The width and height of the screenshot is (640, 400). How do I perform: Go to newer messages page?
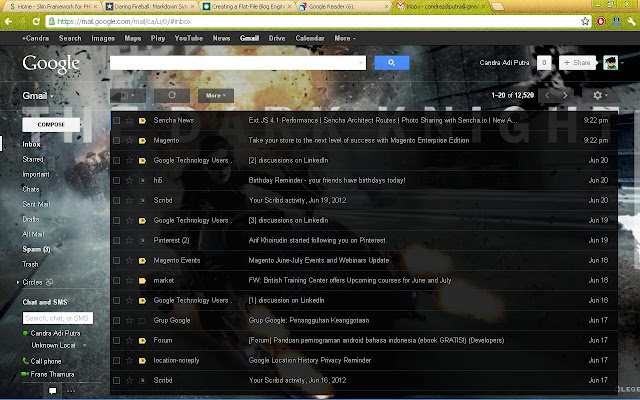pos(547,96)
